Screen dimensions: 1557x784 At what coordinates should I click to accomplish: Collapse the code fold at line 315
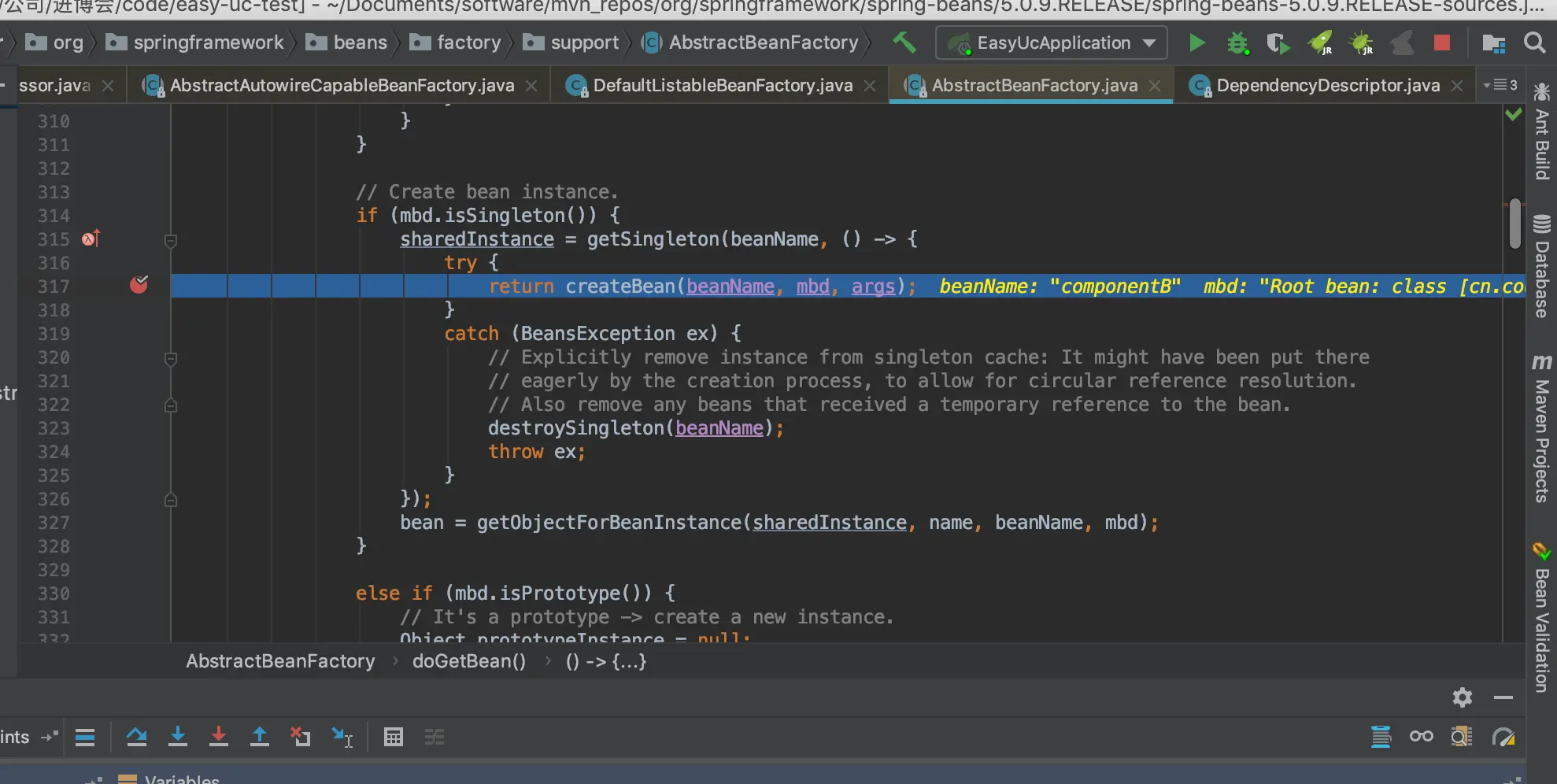tap(171, 240)
